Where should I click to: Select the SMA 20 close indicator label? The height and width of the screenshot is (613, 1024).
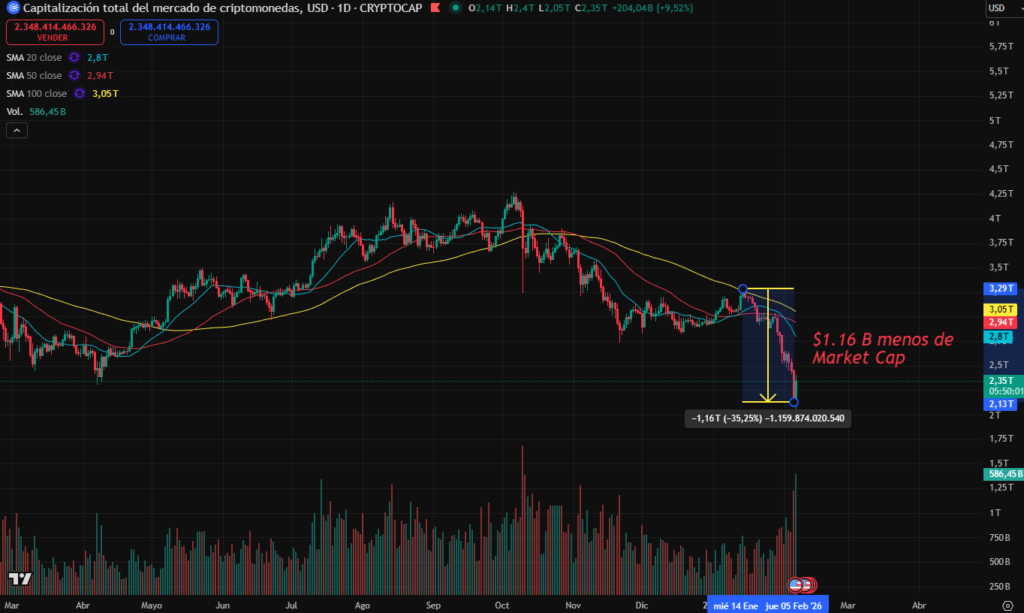click(x=33, y=57)
